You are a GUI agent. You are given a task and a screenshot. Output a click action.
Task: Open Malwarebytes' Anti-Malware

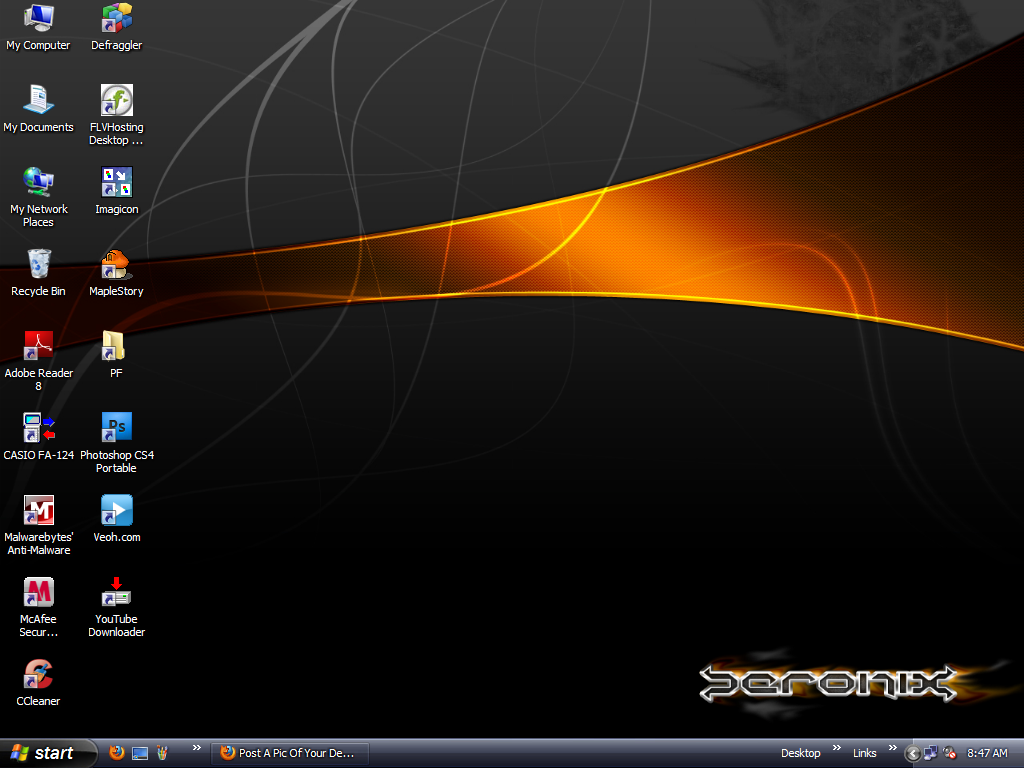(x=38, y=510)
